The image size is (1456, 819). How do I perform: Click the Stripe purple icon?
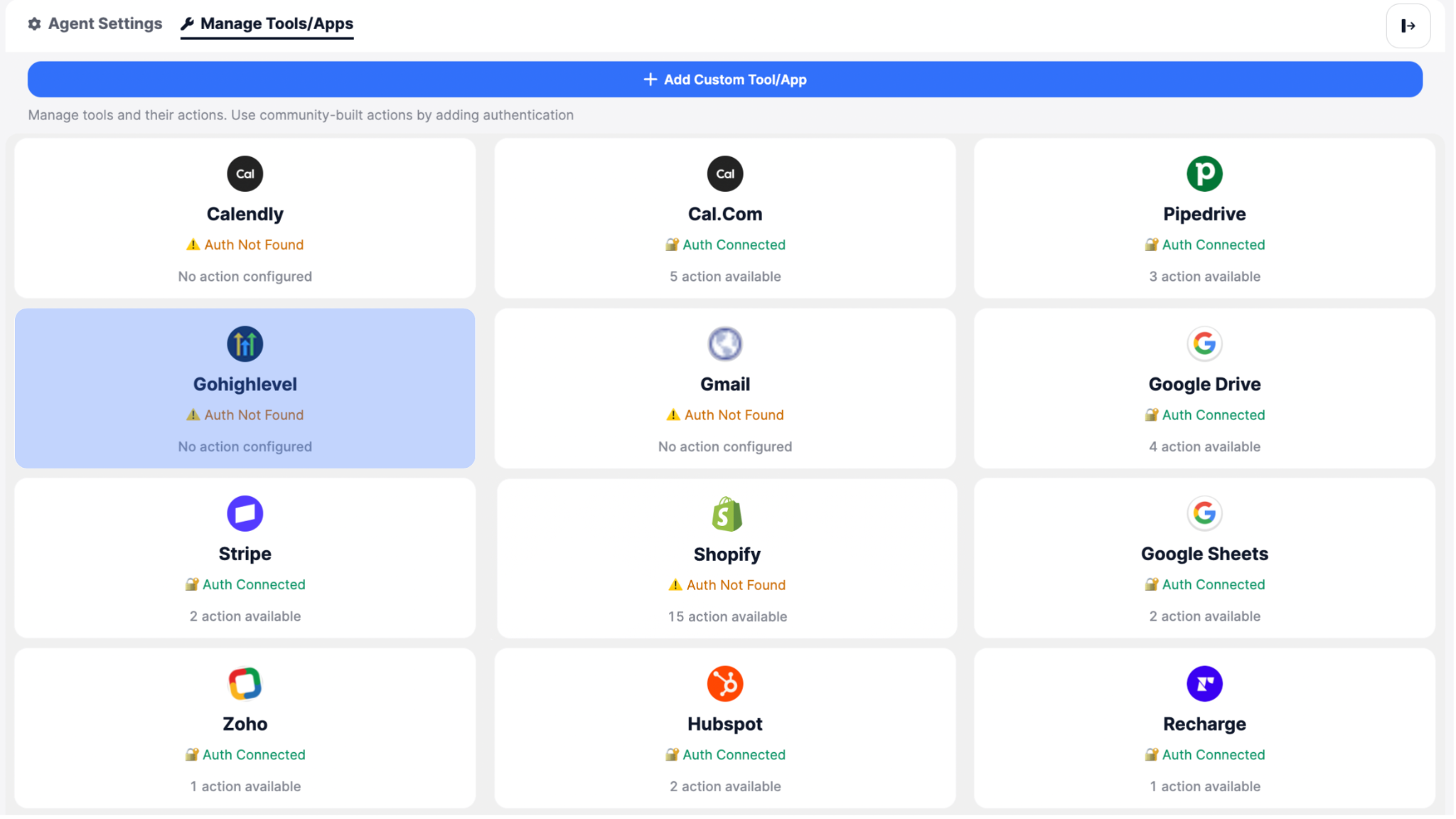pyautogui.click(x=245, y=513)
